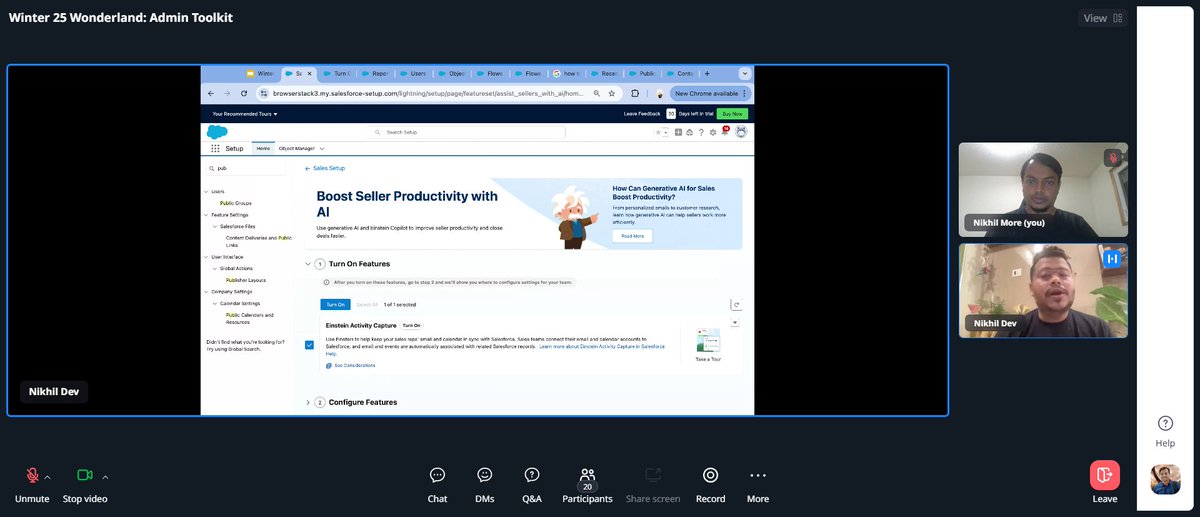Open the Chat panel

(437, 484)
